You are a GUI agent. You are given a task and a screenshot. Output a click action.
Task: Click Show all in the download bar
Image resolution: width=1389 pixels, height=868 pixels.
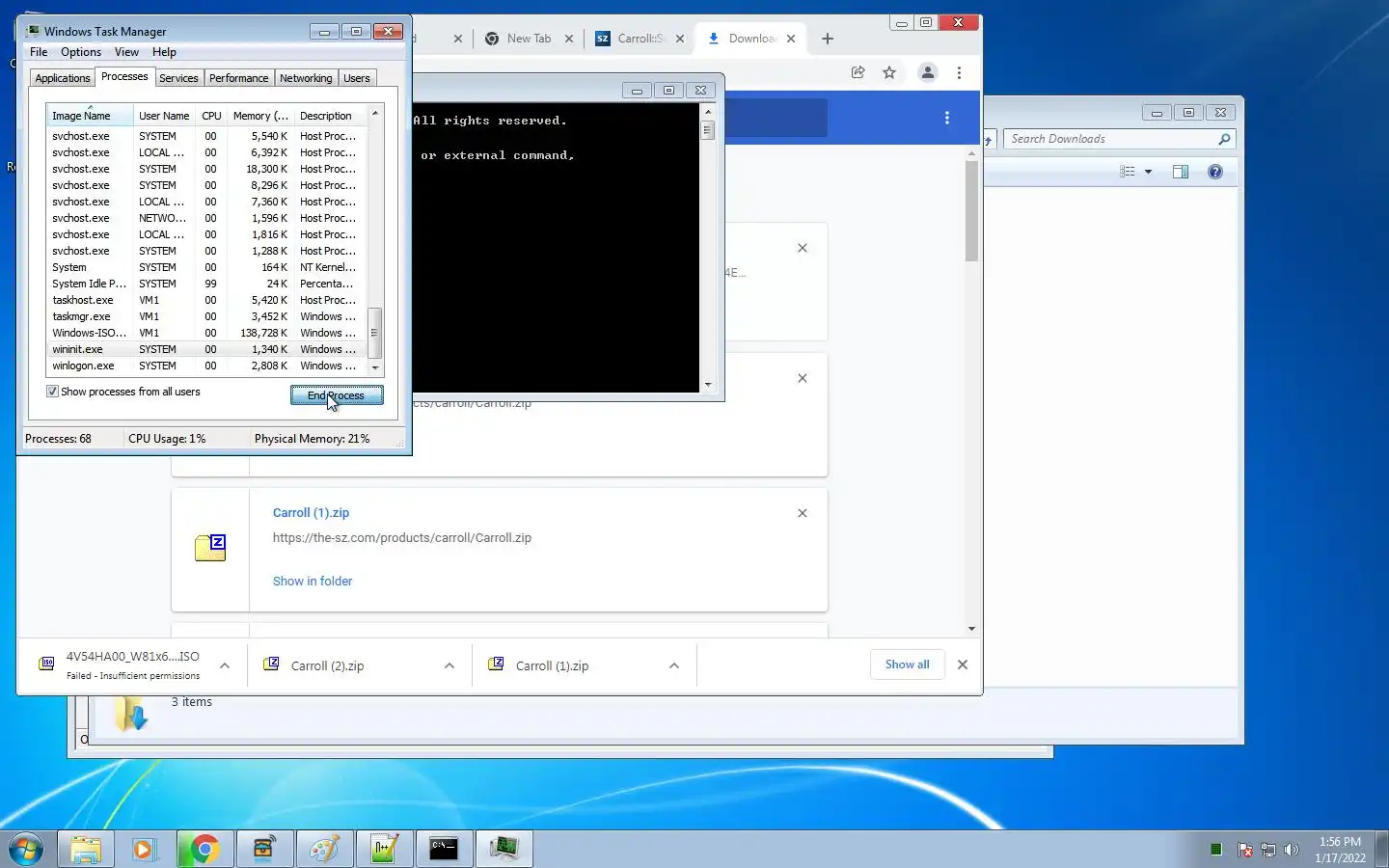tap(908, 665)
